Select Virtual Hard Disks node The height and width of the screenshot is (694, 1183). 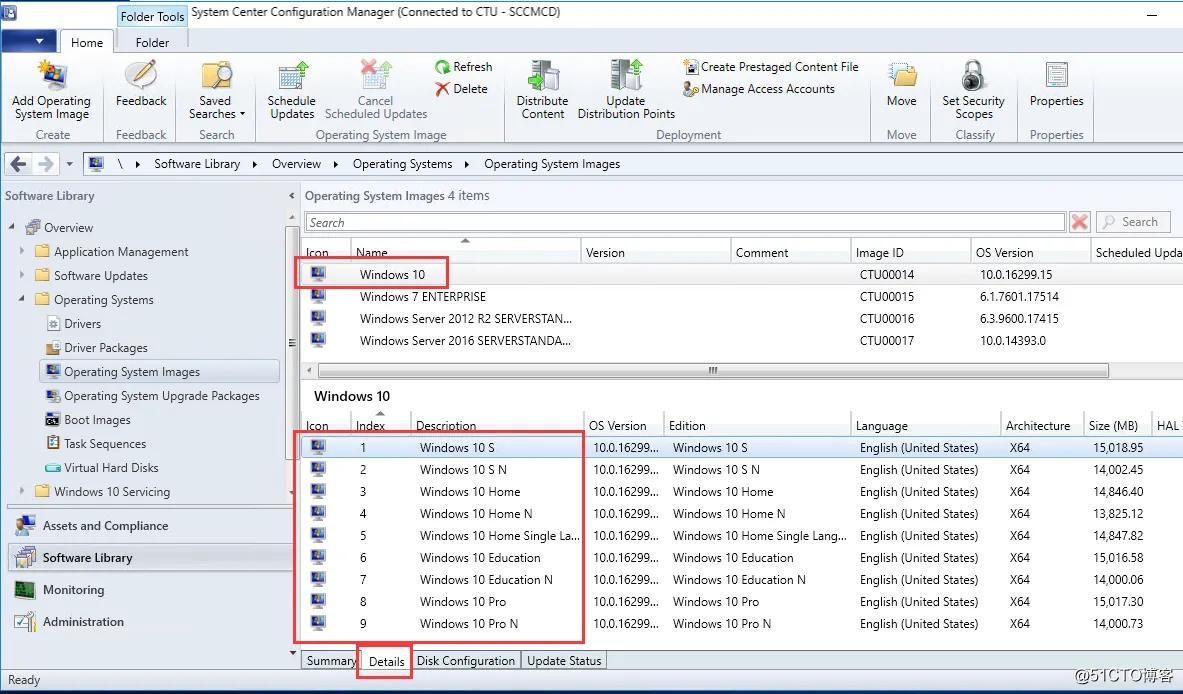[111, 468]
